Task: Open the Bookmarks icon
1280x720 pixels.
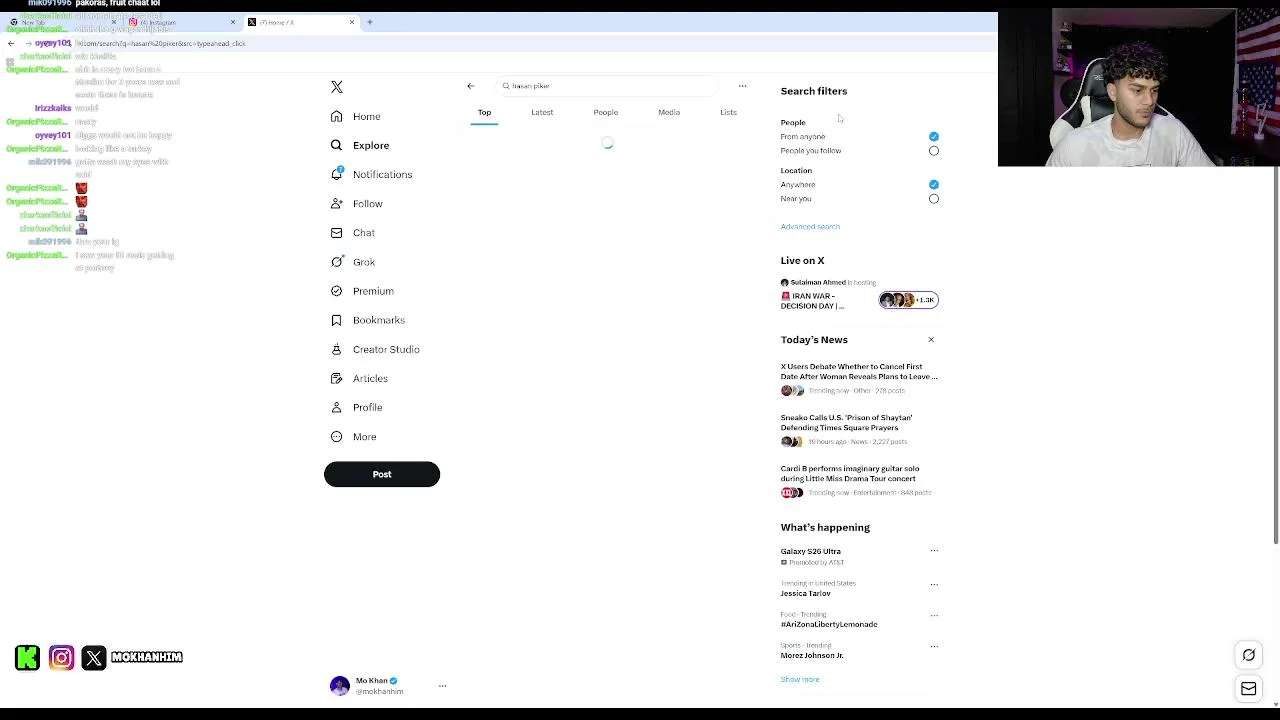Action: pos(337,320)
